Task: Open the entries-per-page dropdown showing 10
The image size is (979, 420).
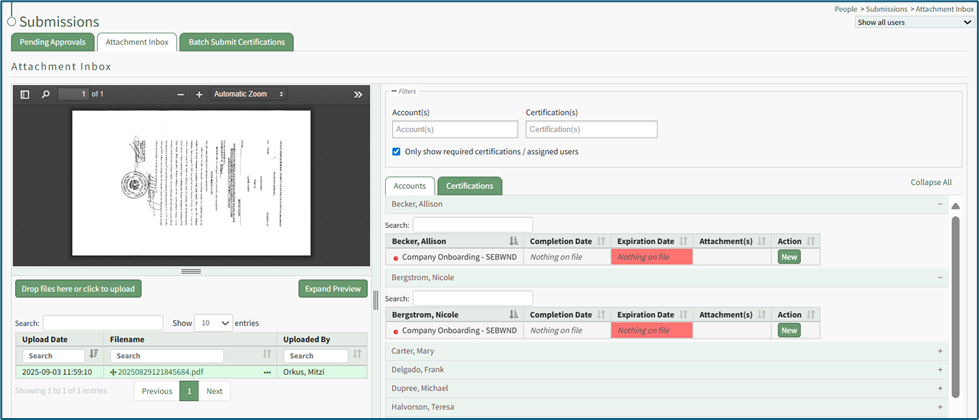Action: pos(211,323)
